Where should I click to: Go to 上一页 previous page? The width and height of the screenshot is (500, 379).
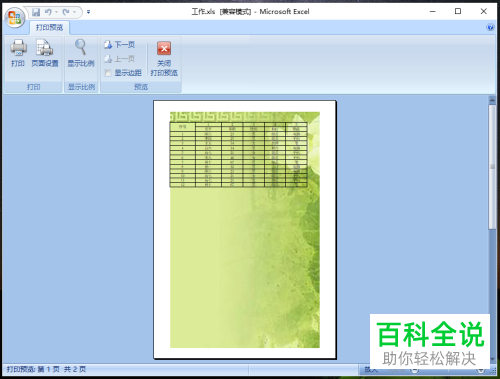(x=119, y=59)
